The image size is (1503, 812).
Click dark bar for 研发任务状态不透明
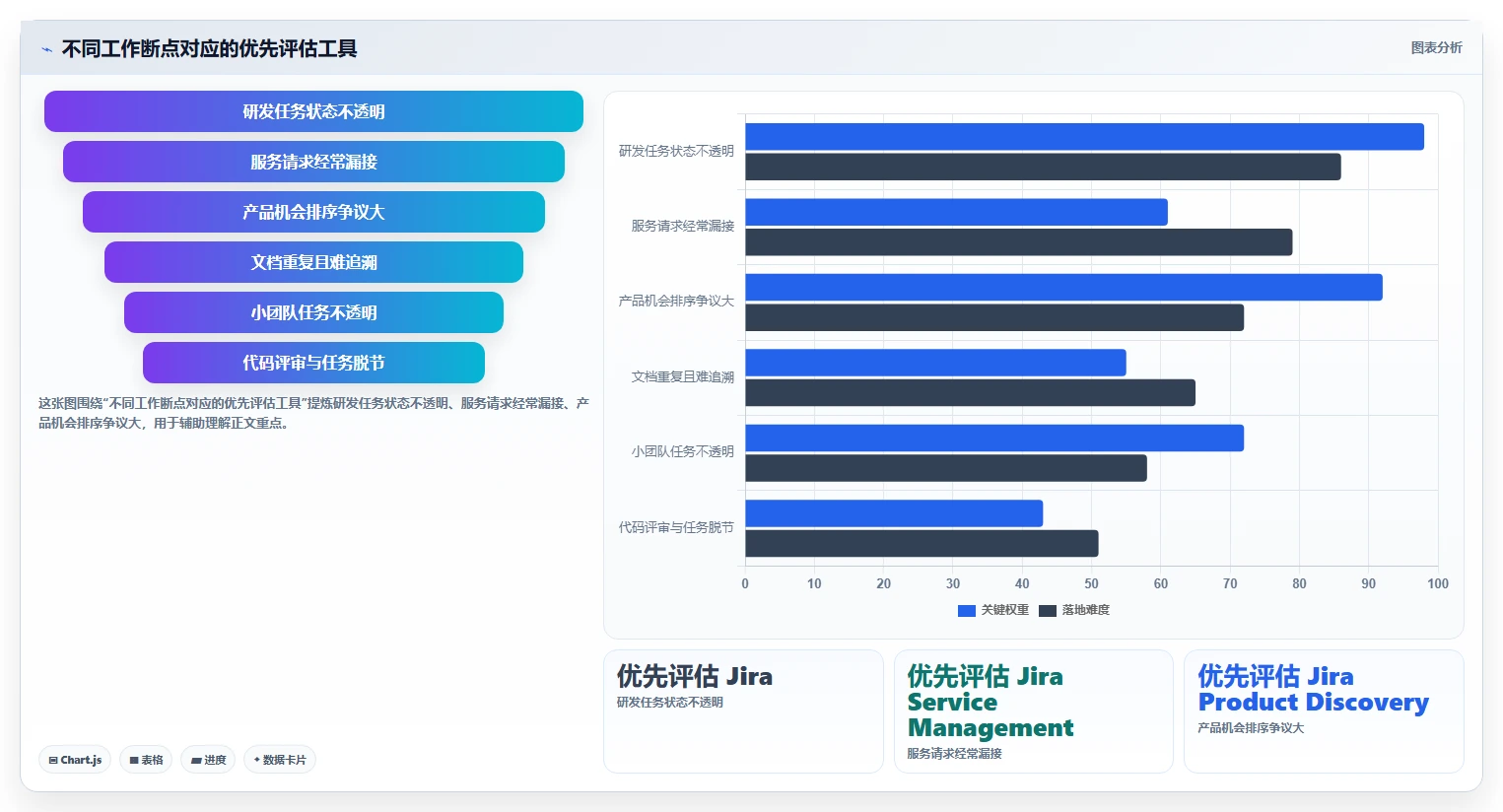tap(1043, 167)
